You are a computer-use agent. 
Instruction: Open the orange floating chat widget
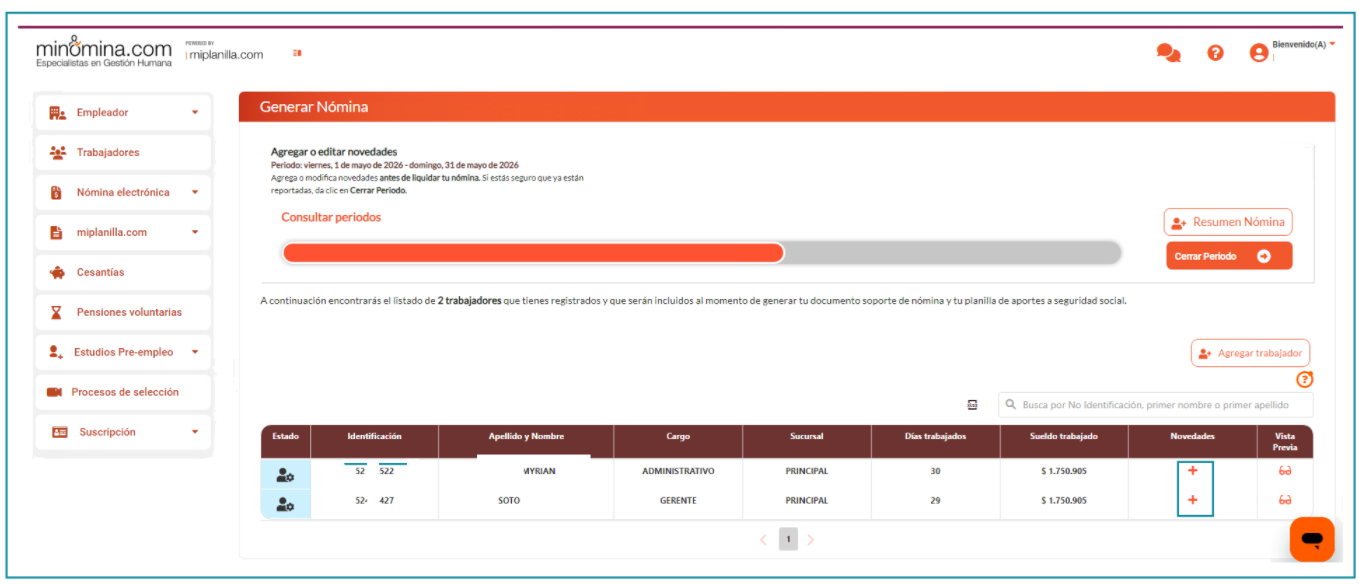pyautogui.click(x=1312, y=540)
